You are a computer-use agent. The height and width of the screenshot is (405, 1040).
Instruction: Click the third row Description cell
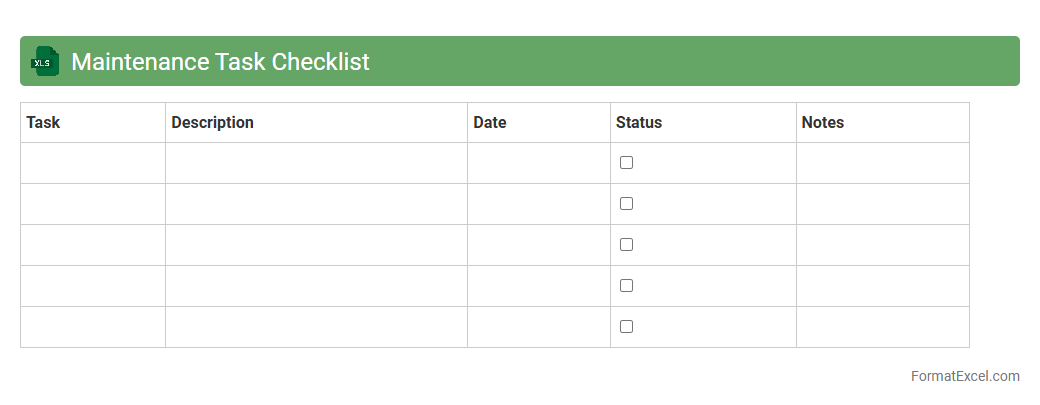(x=316, y=245)
